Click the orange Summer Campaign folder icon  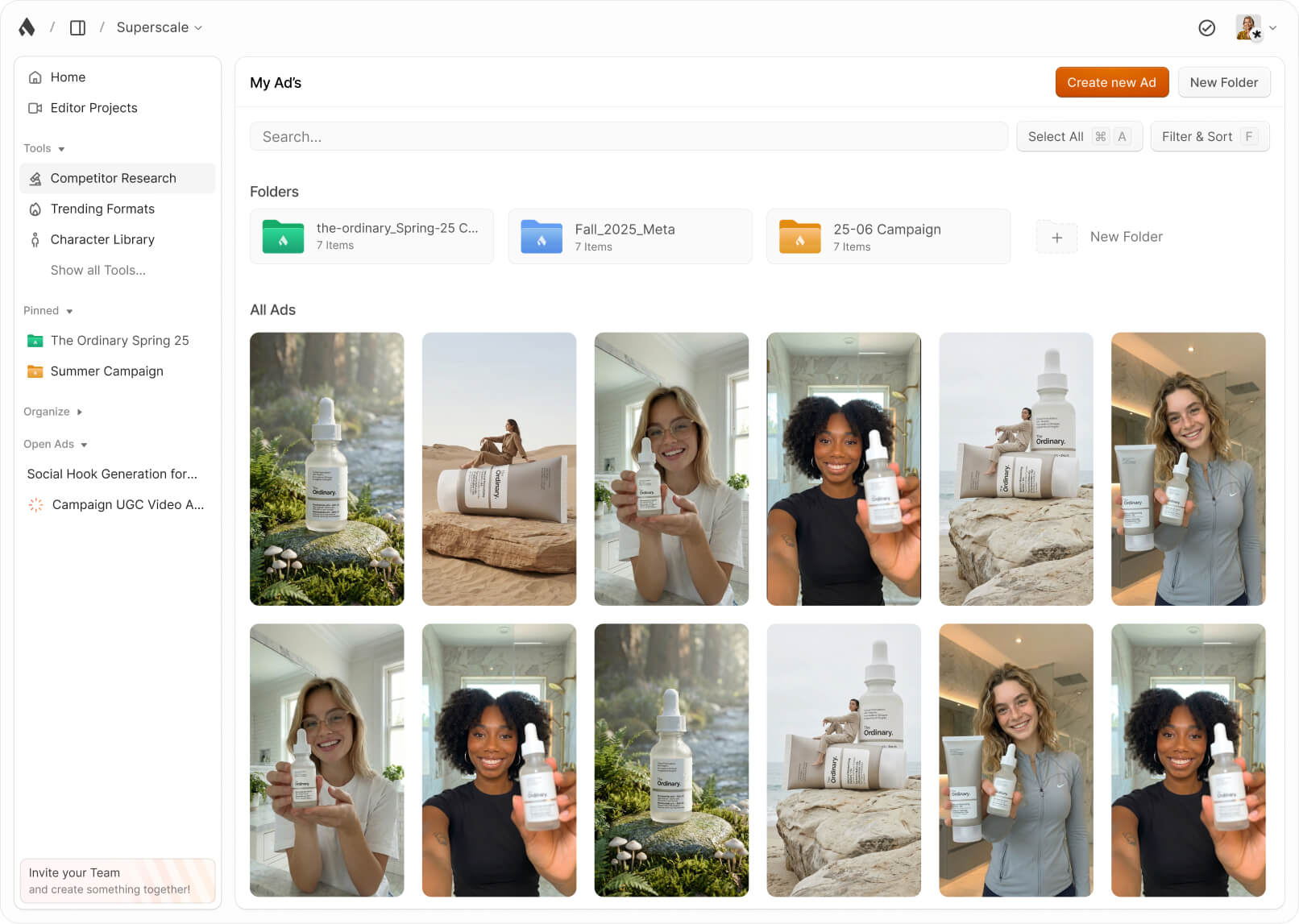click(x=35, y=371)
